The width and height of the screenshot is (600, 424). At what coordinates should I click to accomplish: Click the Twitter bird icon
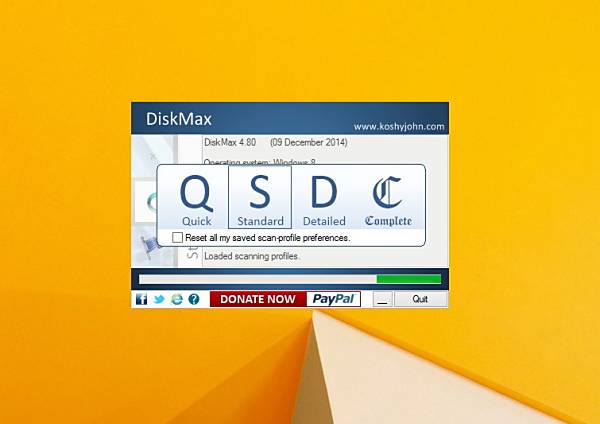pos(158,299)
